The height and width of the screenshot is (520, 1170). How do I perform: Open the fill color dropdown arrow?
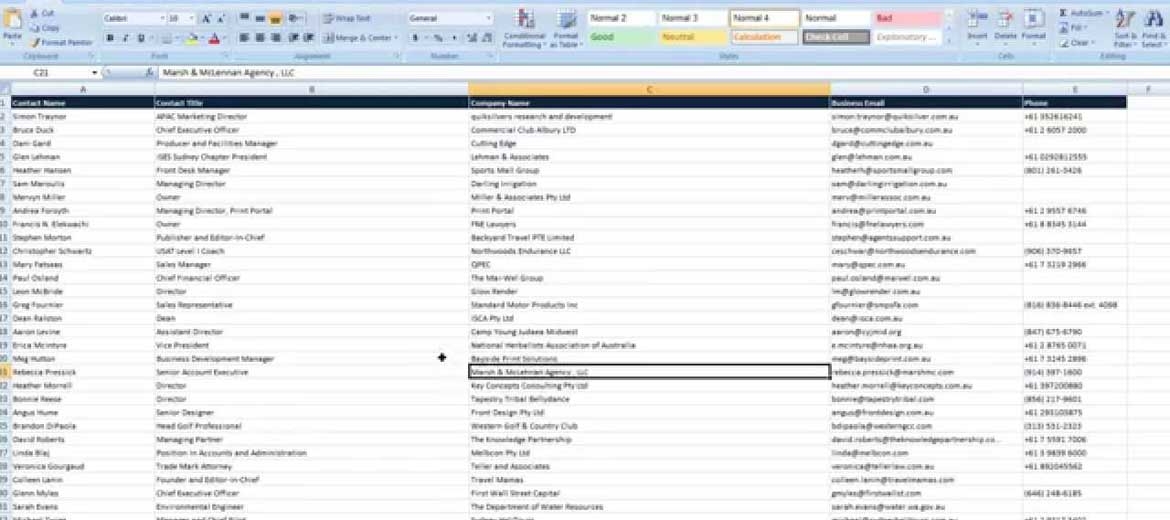[202, 38]
